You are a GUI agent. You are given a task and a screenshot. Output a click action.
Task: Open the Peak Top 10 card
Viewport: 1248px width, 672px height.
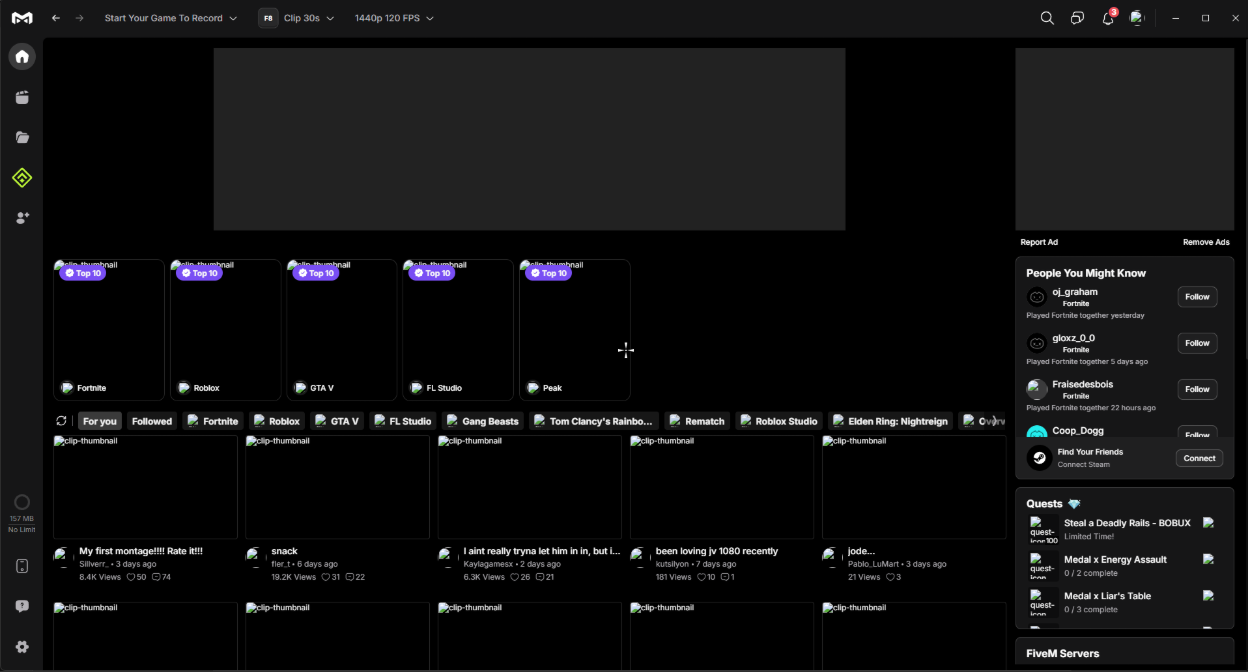click(x=575, y=330)
